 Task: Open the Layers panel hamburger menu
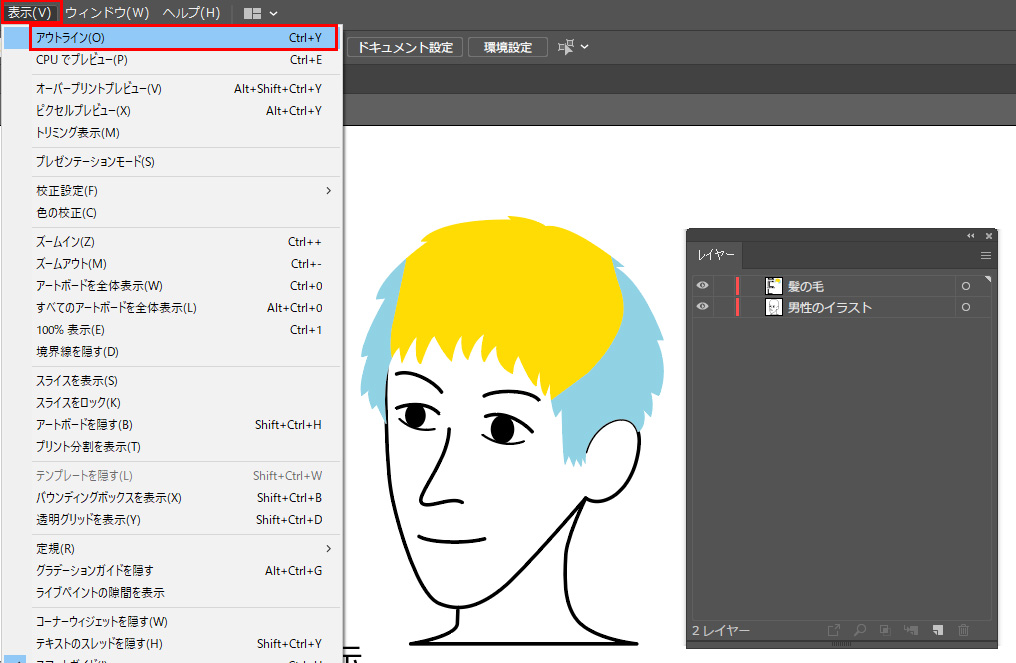click(x=985, y=256)
